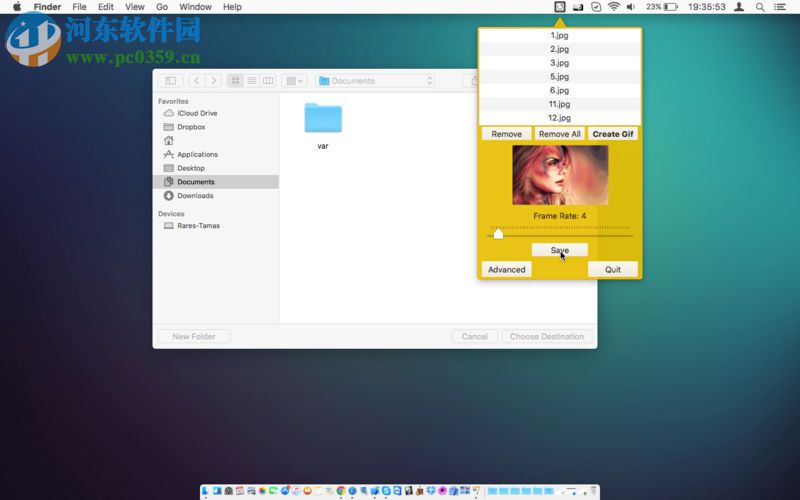Go forward in the file dialog
The width and height of the screenshot is (800, 500).
click(214, 81)
